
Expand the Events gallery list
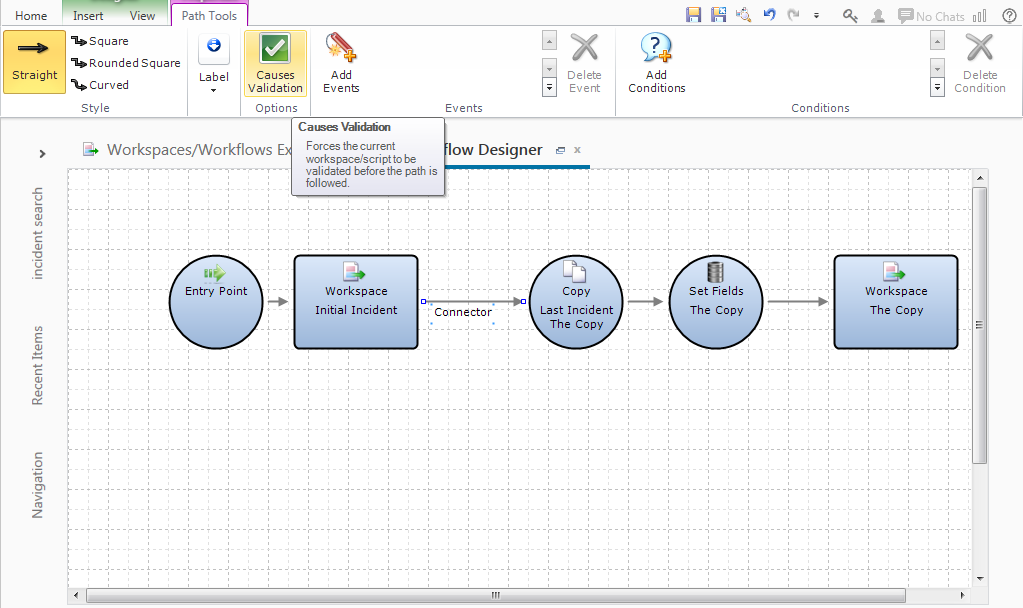coord(549,88)
